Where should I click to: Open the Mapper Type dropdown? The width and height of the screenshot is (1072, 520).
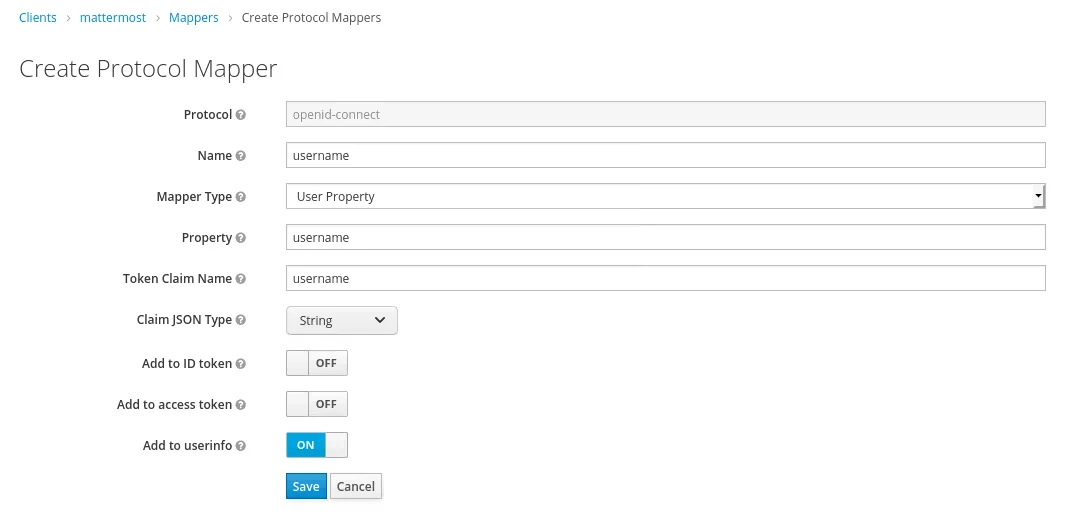point(665,197)
